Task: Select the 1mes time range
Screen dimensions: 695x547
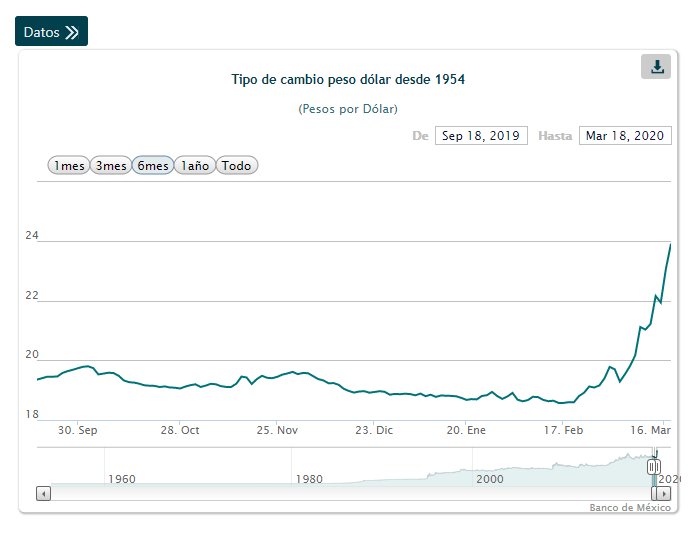Action: pos(69,166)
